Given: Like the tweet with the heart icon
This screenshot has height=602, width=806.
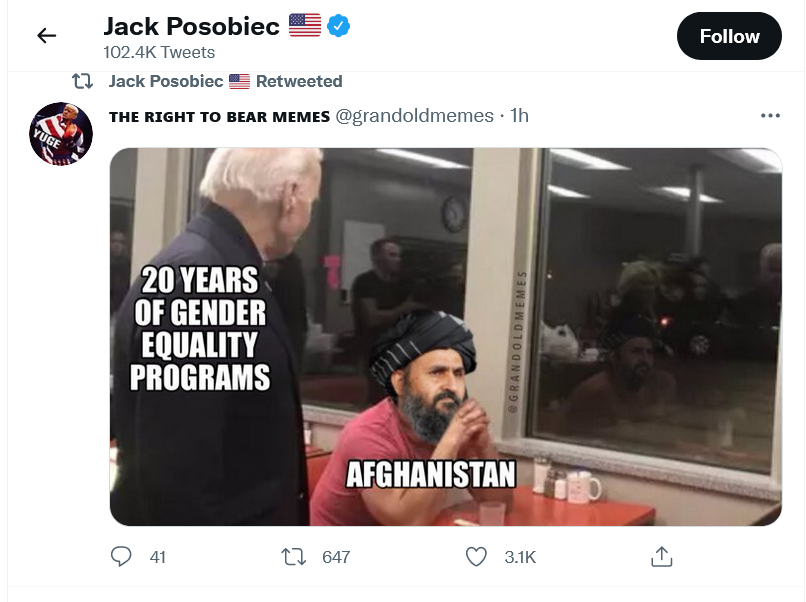Looking at the screenshot, I should coord(476,557).
